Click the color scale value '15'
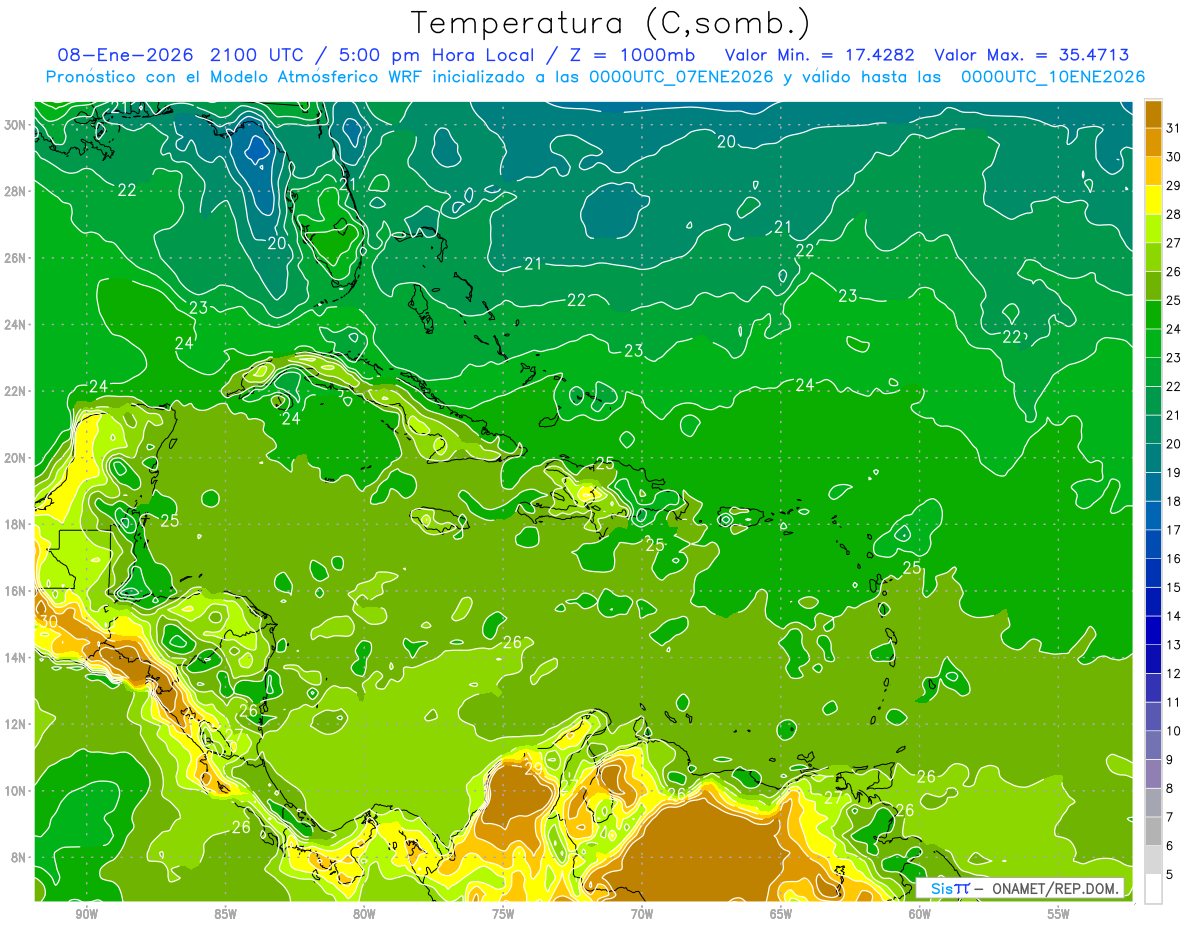 click(x=1174, y=587)
